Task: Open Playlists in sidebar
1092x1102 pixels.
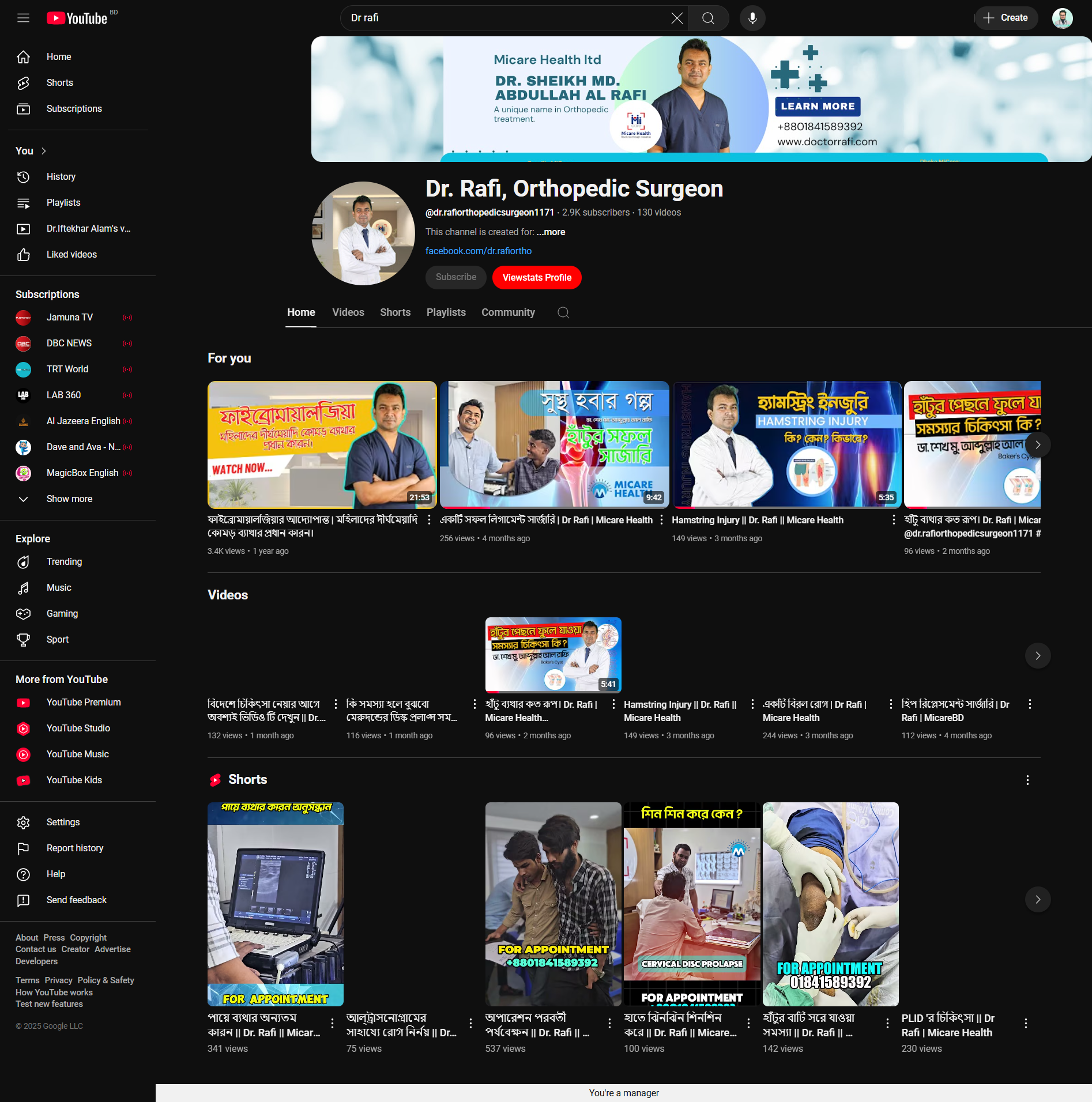Action: 78,203
